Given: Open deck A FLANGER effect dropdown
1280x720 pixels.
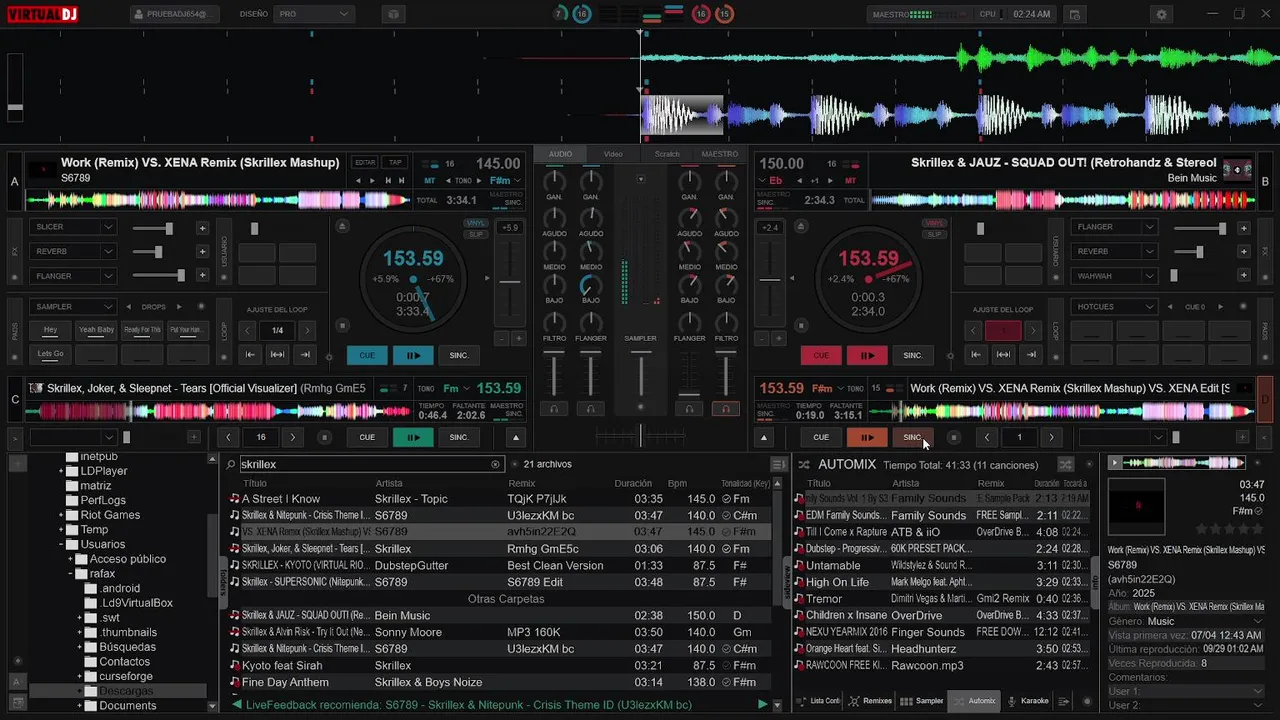Looking at the screenshot, I should coord(73,276).
